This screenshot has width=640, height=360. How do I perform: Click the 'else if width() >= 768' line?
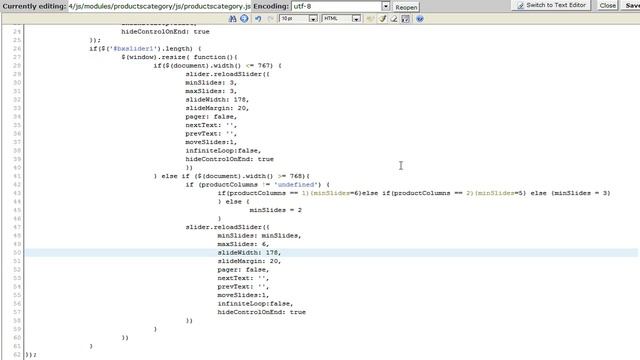coord(231,176)
